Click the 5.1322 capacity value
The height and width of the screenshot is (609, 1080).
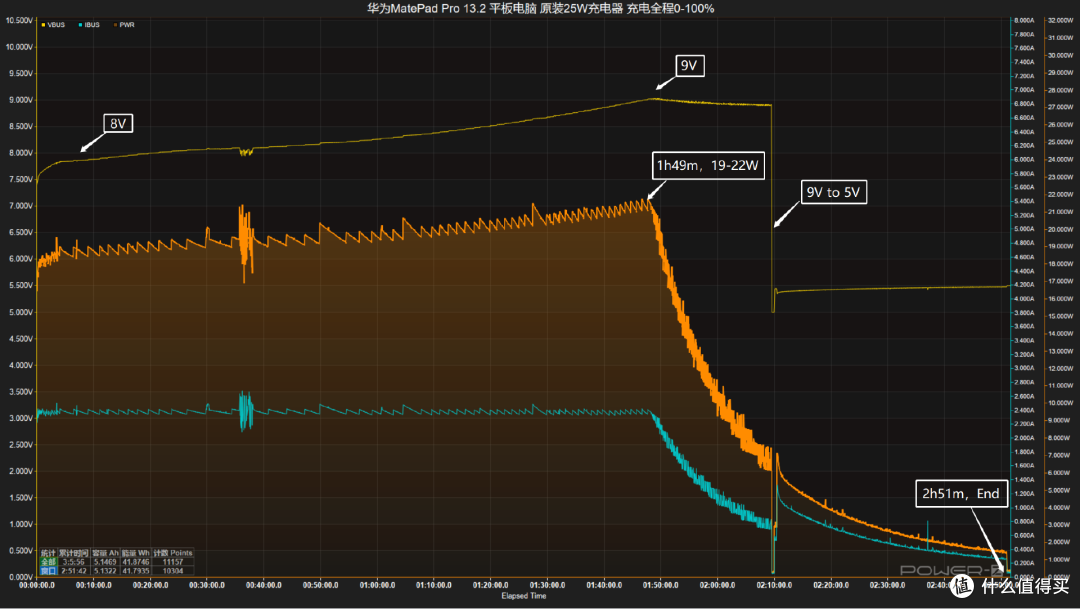pyautogui.click(x=105, y=570)
